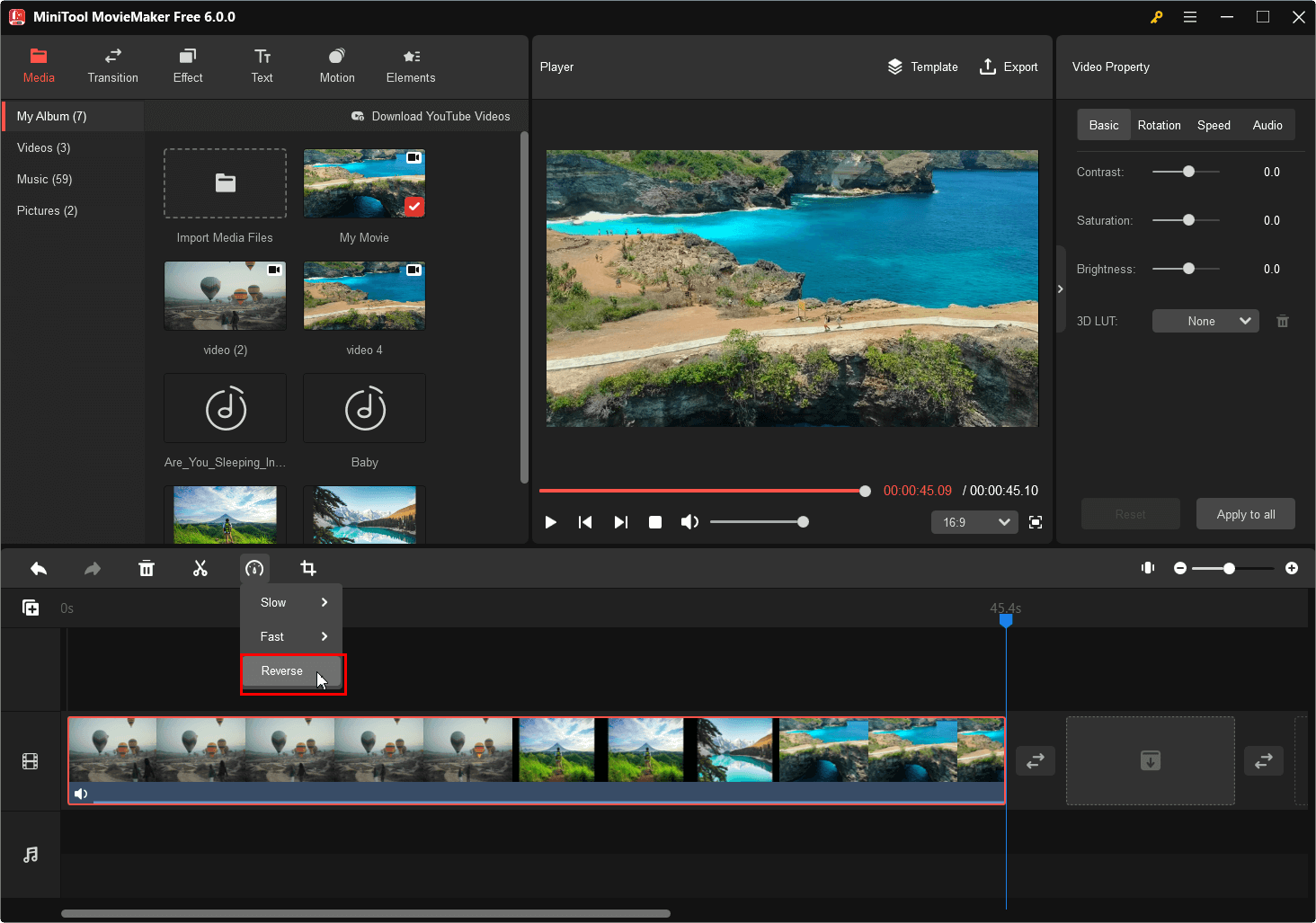This screenshot has height=923, width=1316.
Task: Play the video preview
Action: pos(551,522)
